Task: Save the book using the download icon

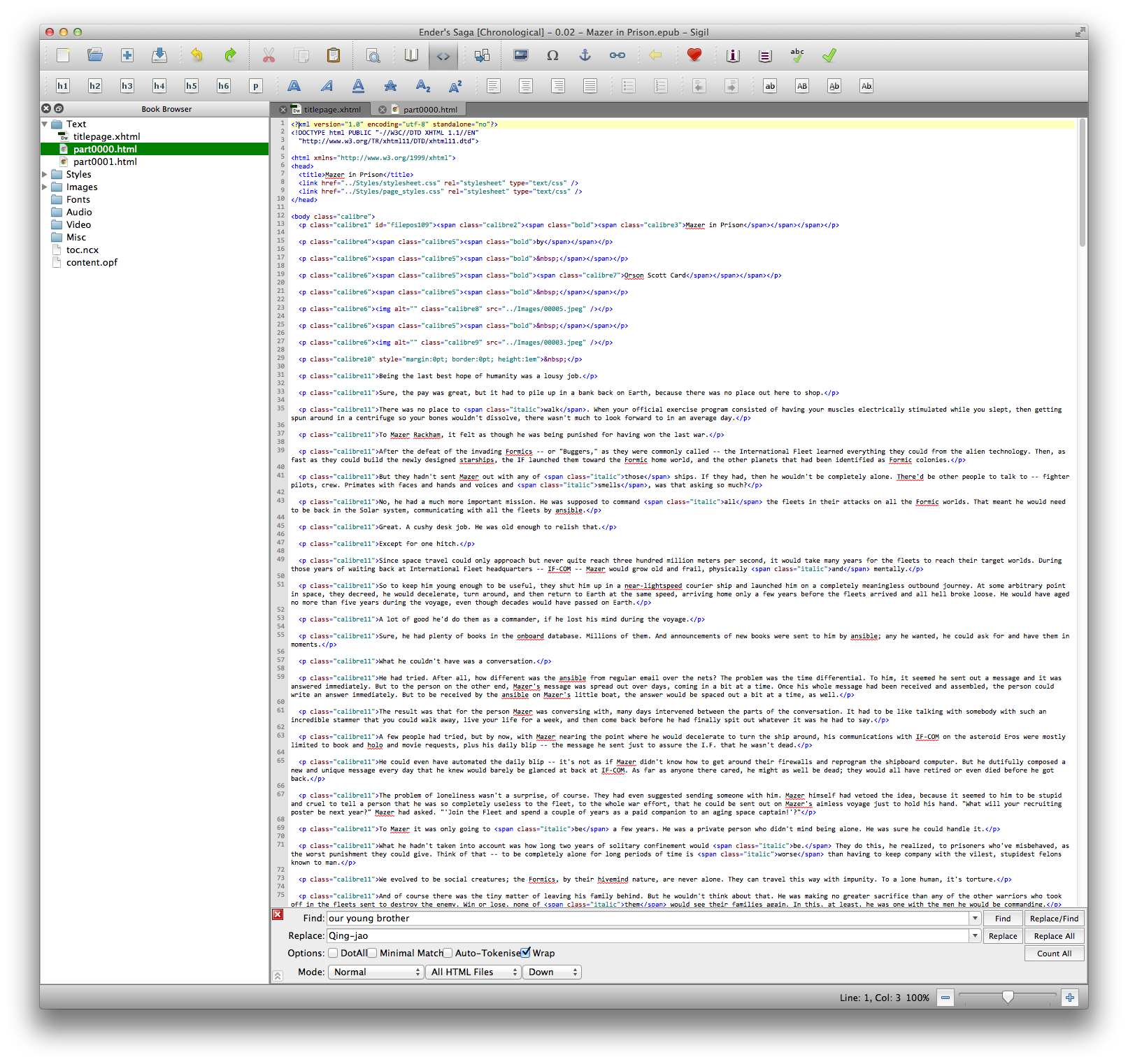Action: pyautogui.click(x=159, y=55)
